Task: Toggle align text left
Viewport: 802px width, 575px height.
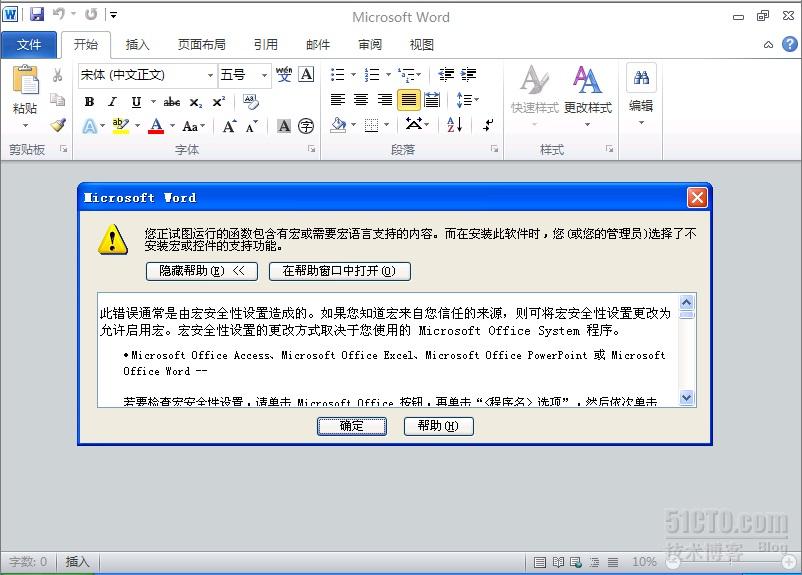Action: (338, 100)
